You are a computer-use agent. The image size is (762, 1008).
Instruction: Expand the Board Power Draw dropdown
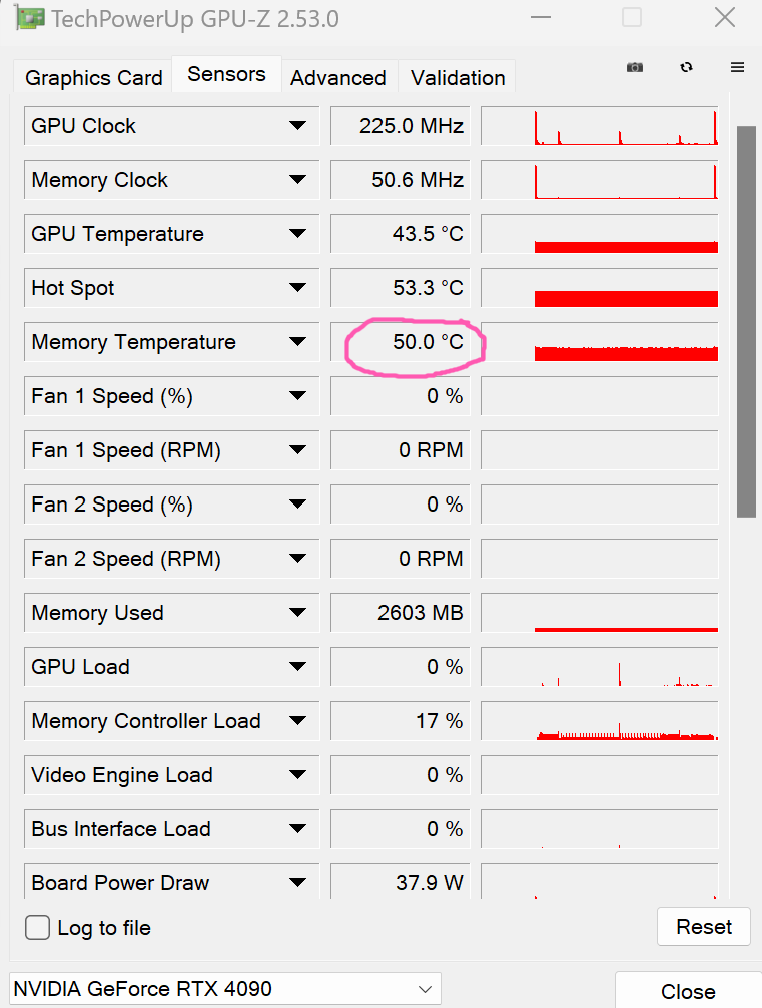pos(297,882)
